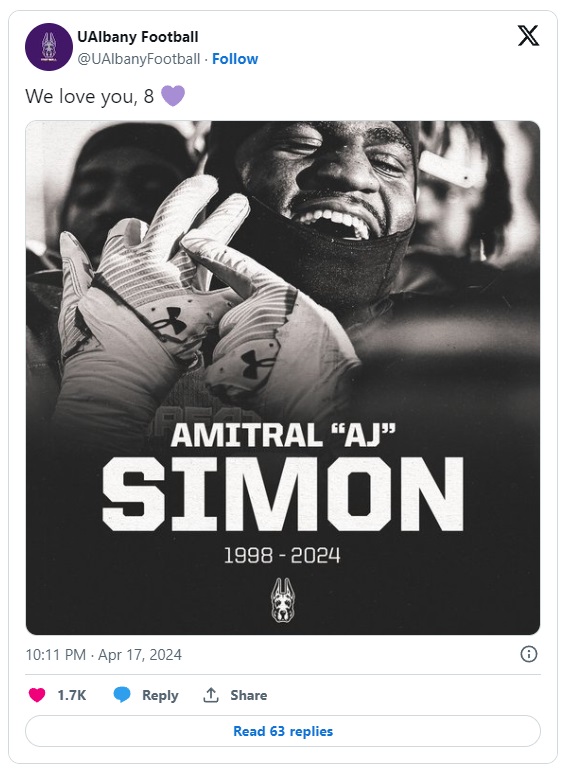Open the UAlbany Football display name
The height and width of the screenshot is (771, 563).
coord(138,37)
